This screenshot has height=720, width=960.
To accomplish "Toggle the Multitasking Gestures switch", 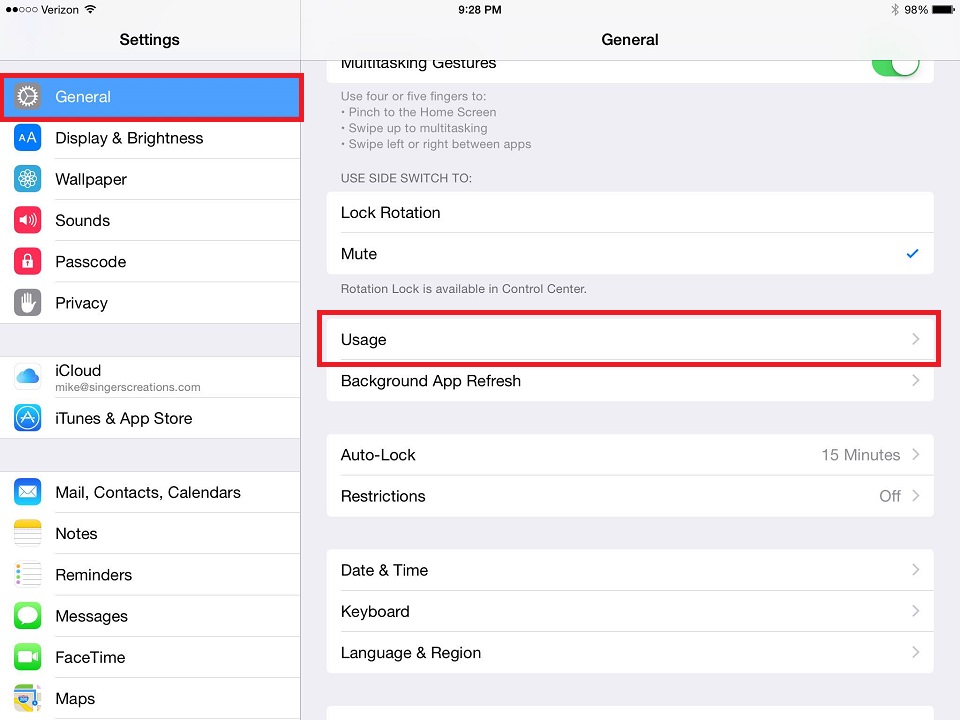I will click(x=896, y=64).
